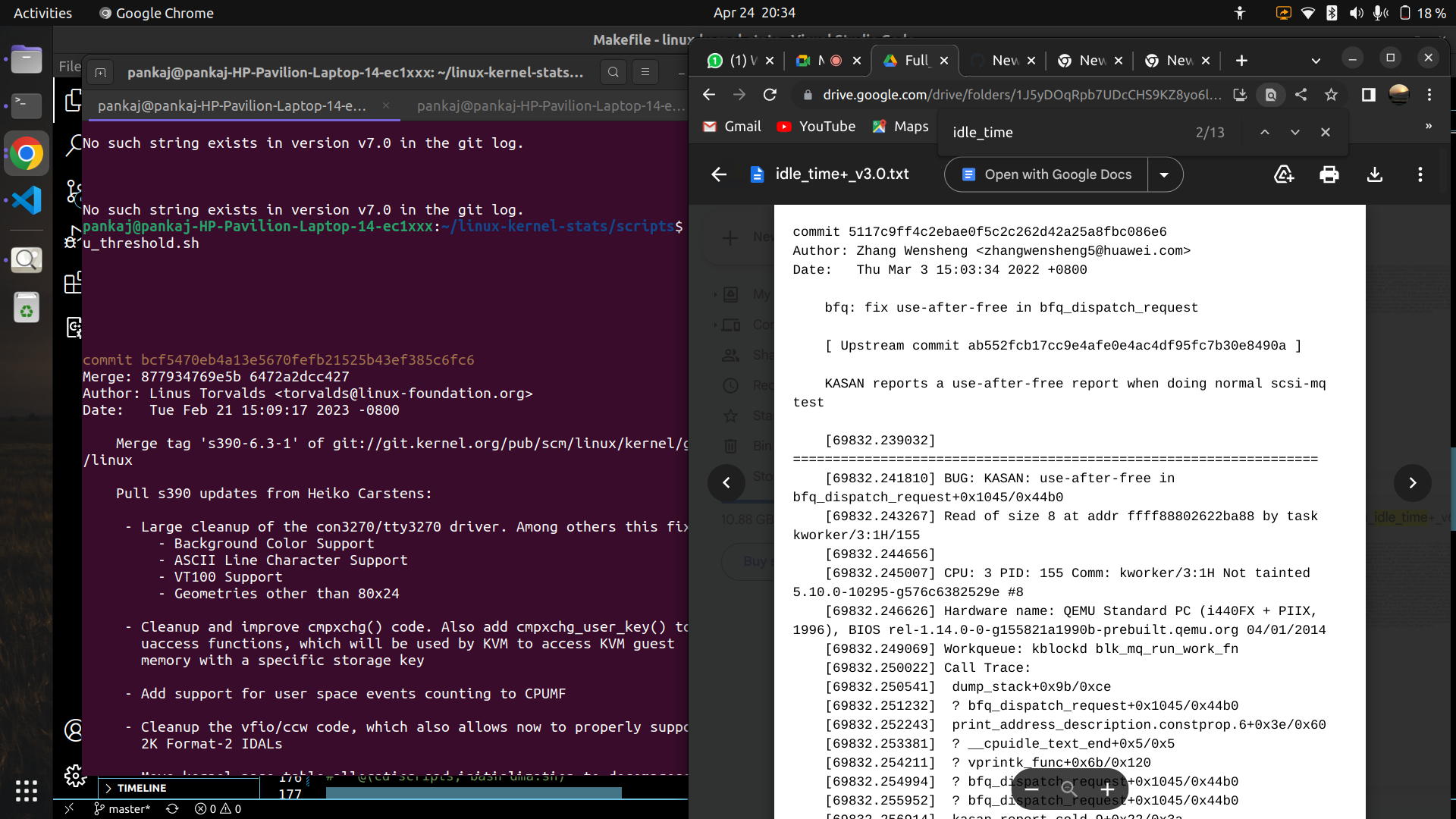Open VS Code Manage gear icon
Viewport: 1456px width, 819px height.
74,775
